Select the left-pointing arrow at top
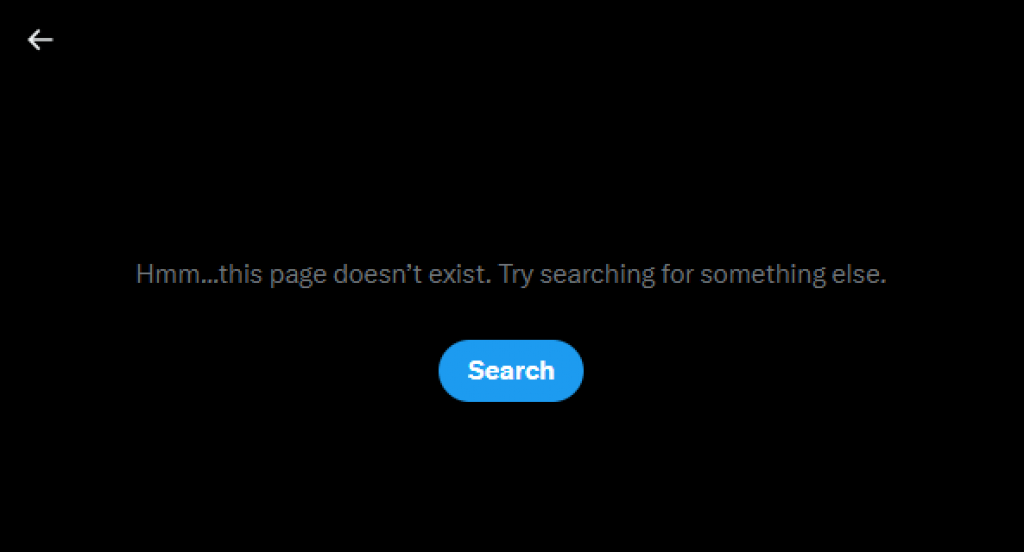 40,40
